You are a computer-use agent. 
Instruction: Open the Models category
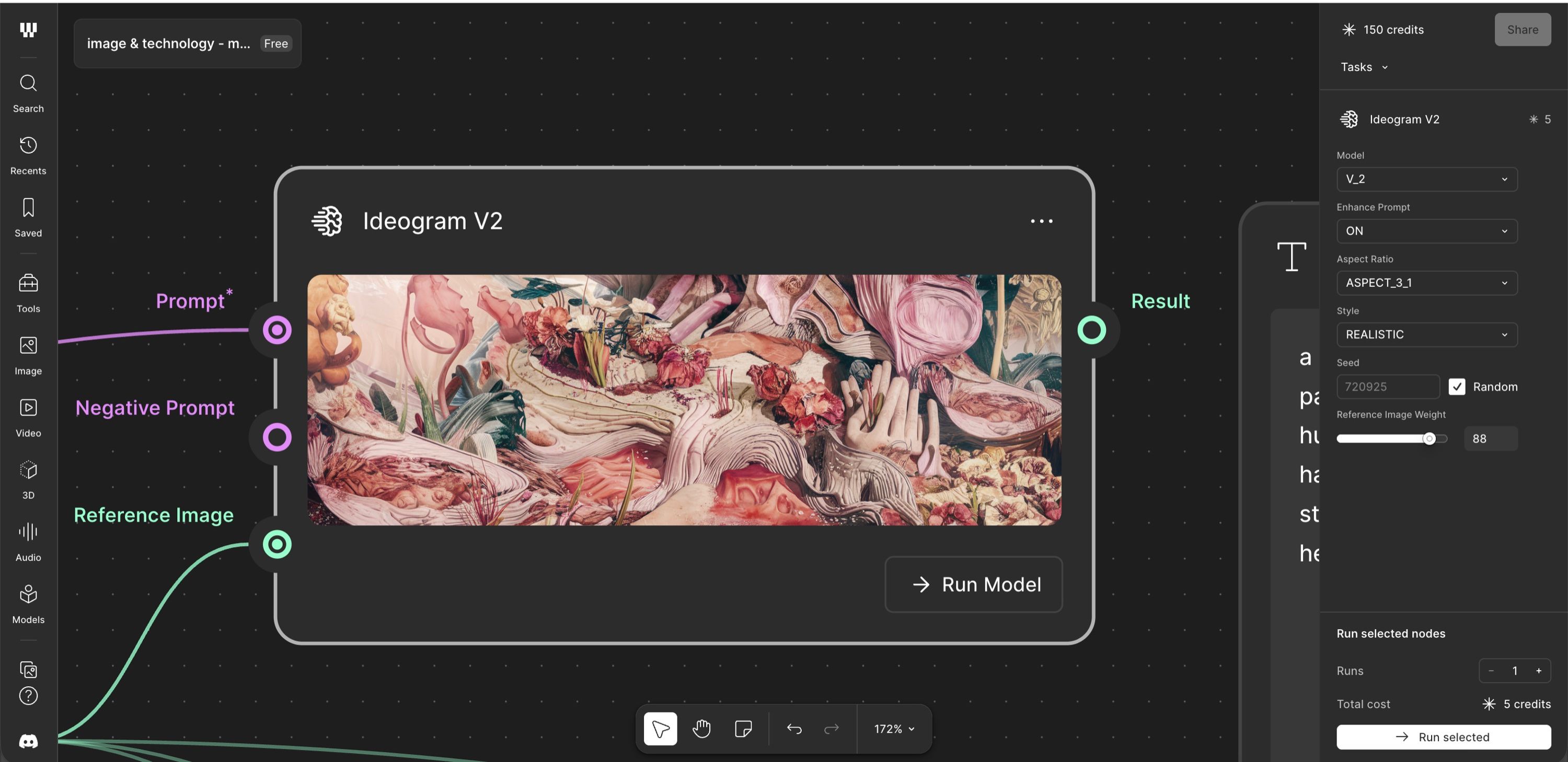coord(28,604)
